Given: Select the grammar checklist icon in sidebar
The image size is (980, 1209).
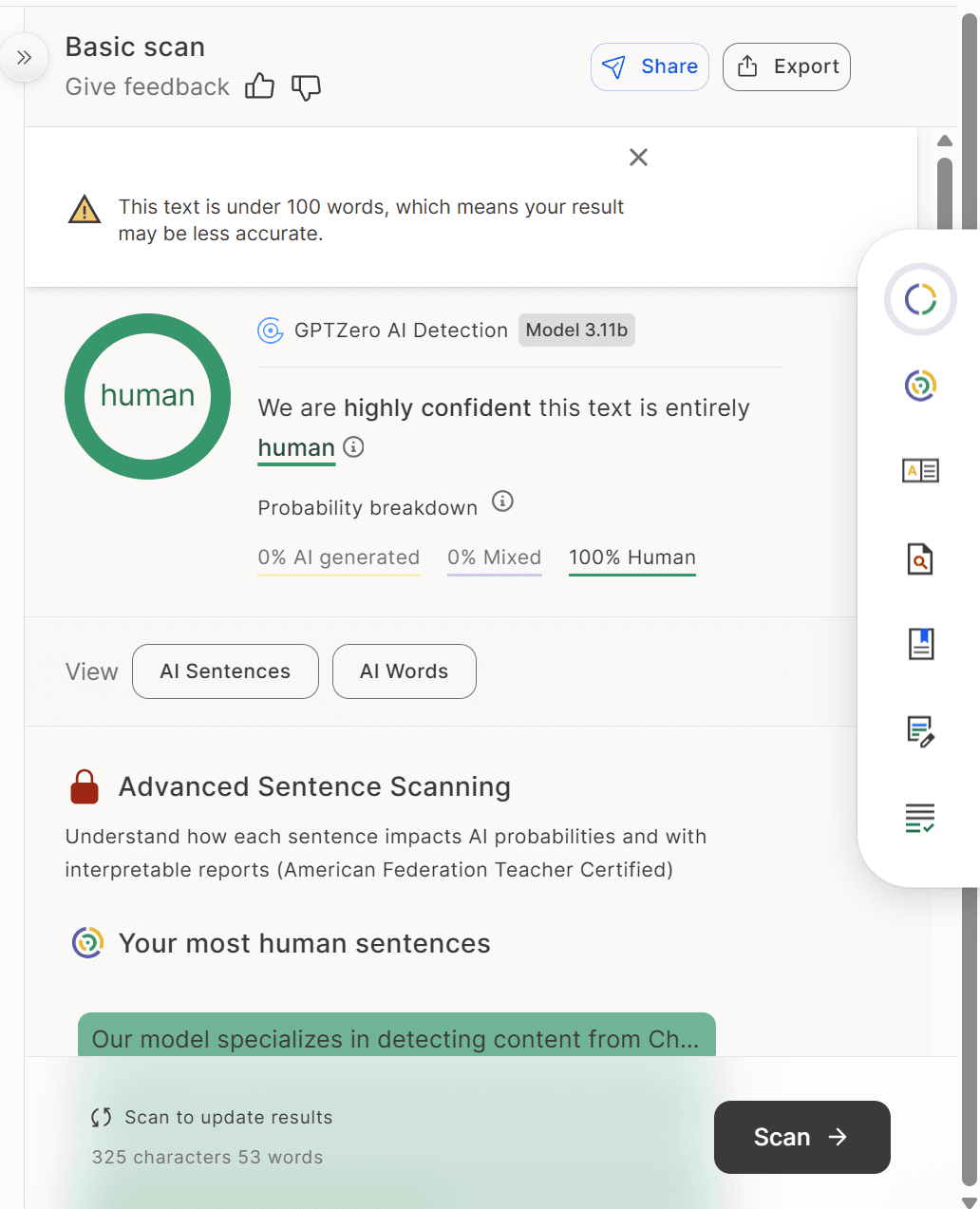Looking at the screenshot, I should point(919,817).
